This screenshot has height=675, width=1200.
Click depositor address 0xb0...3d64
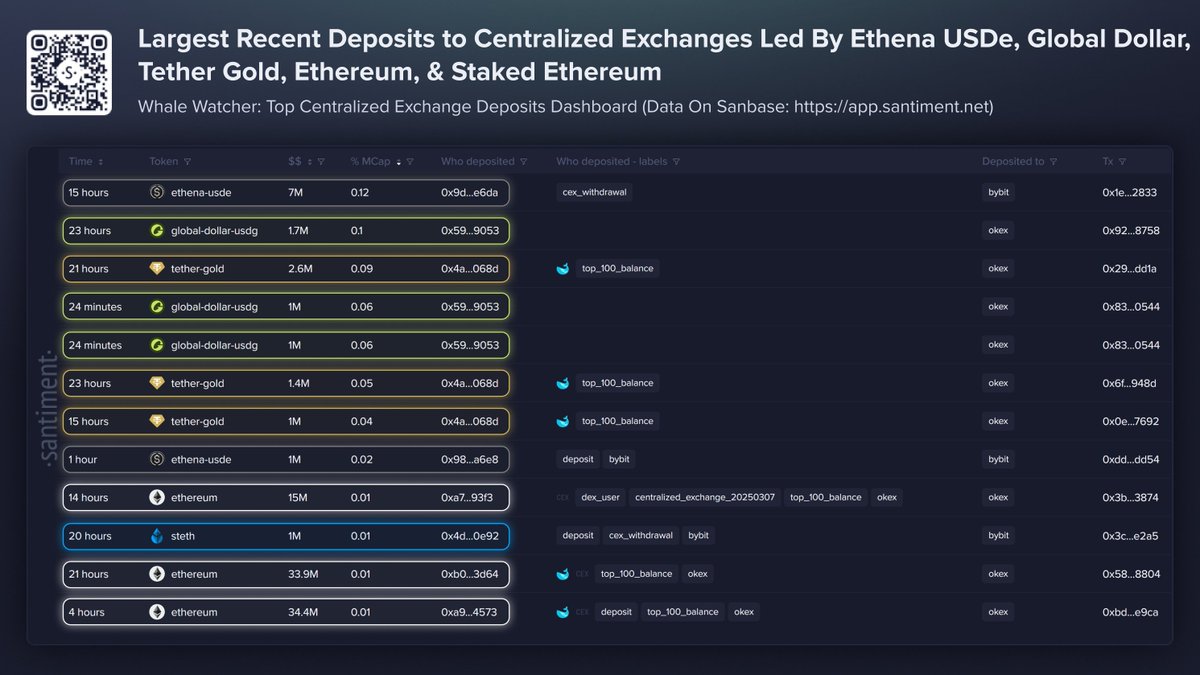click(469, 574)
